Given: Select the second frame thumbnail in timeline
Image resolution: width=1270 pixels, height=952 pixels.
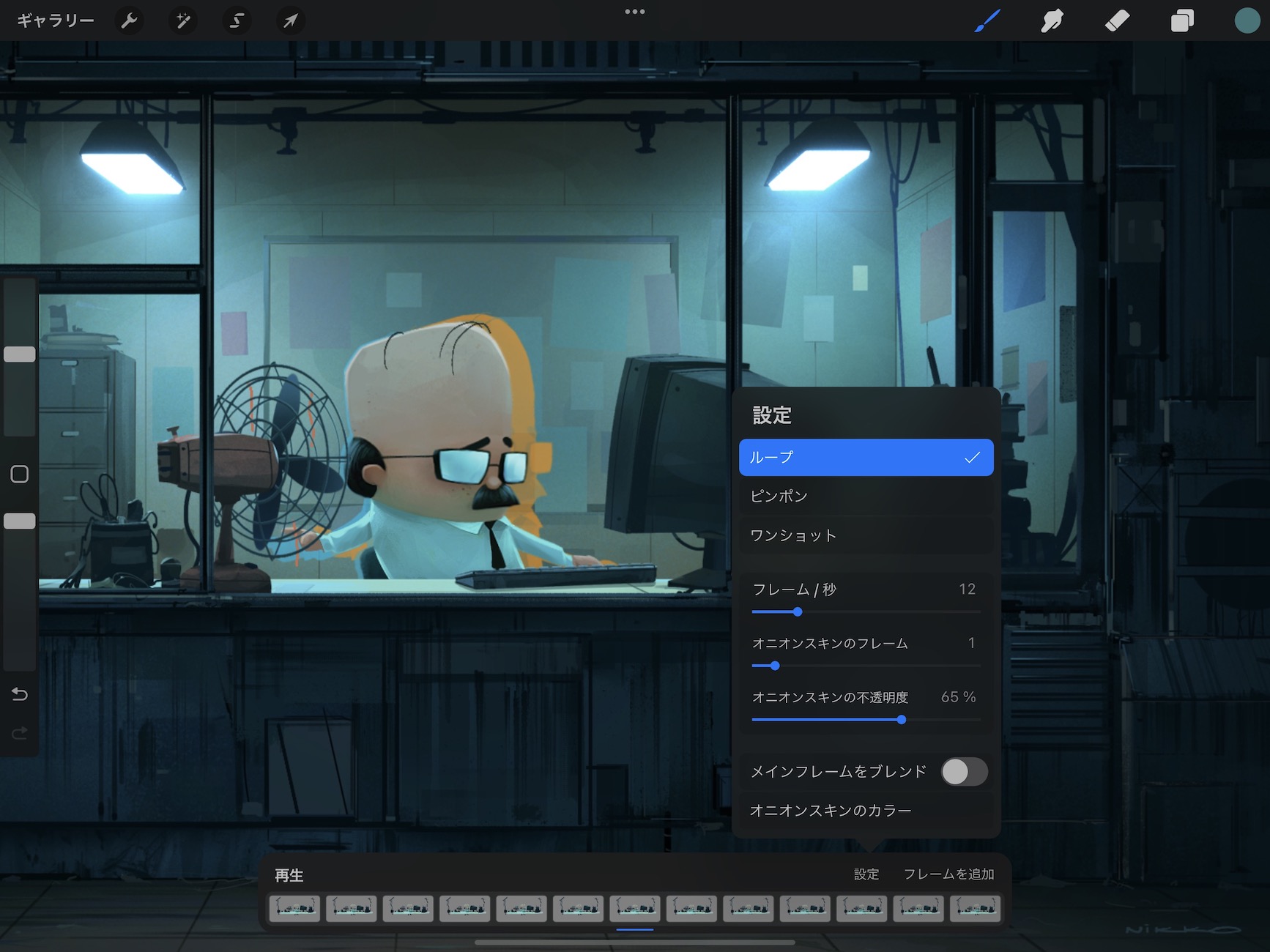Looking at the screenshot, I should 352,908.
